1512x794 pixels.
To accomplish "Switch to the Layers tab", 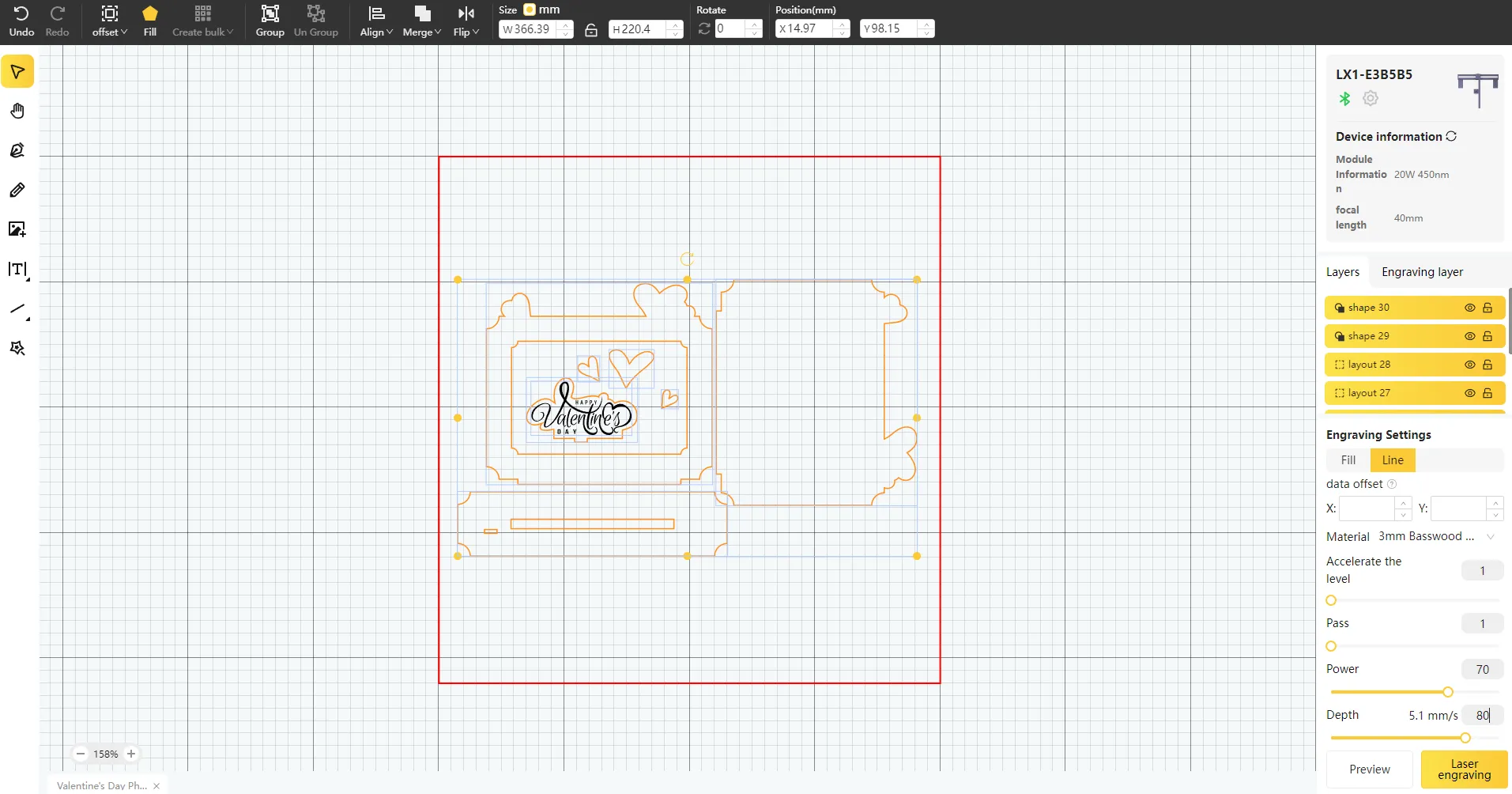I will [1343, 272].
